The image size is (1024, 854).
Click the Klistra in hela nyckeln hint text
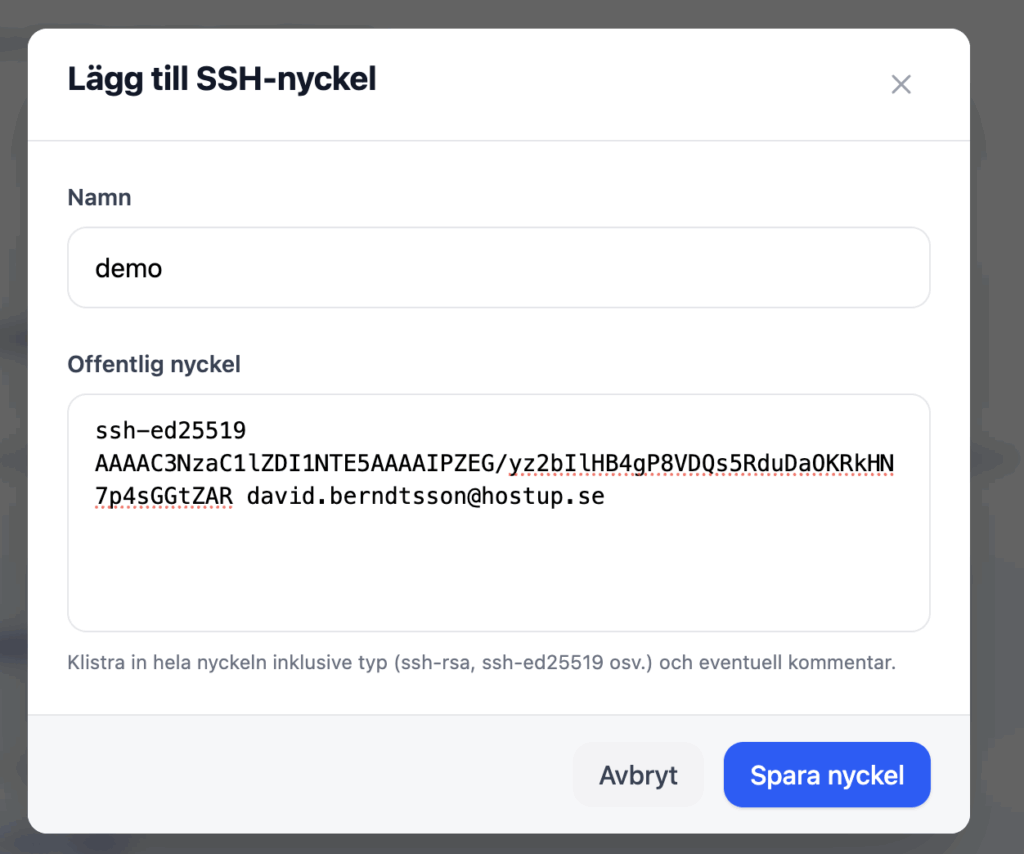[480, 663]
